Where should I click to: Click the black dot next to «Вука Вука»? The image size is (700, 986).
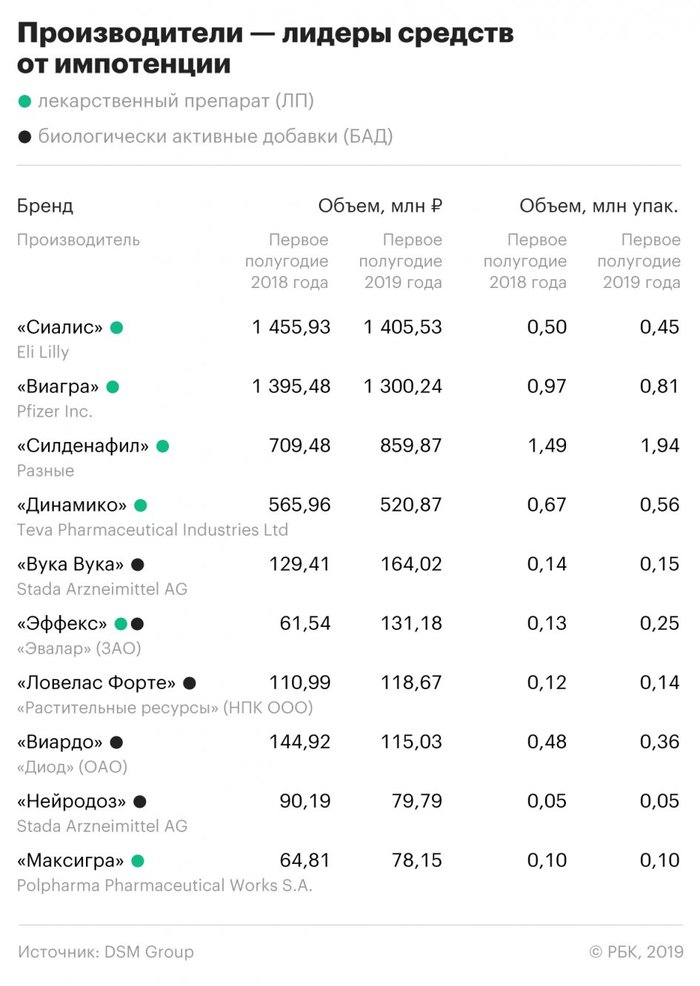pyautogui.click(x=138, y=565)
